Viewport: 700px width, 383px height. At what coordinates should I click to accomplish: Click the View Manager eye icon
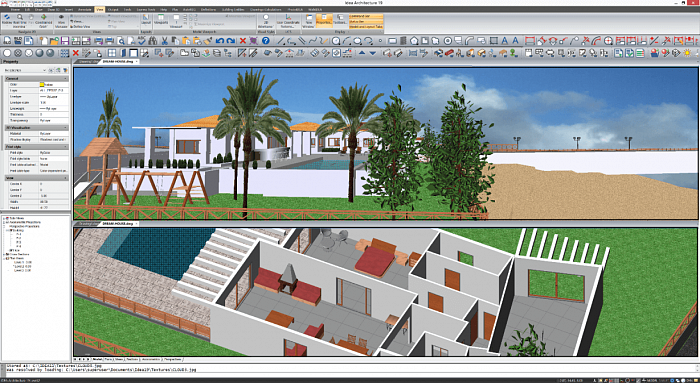click(x=61, y=21)
